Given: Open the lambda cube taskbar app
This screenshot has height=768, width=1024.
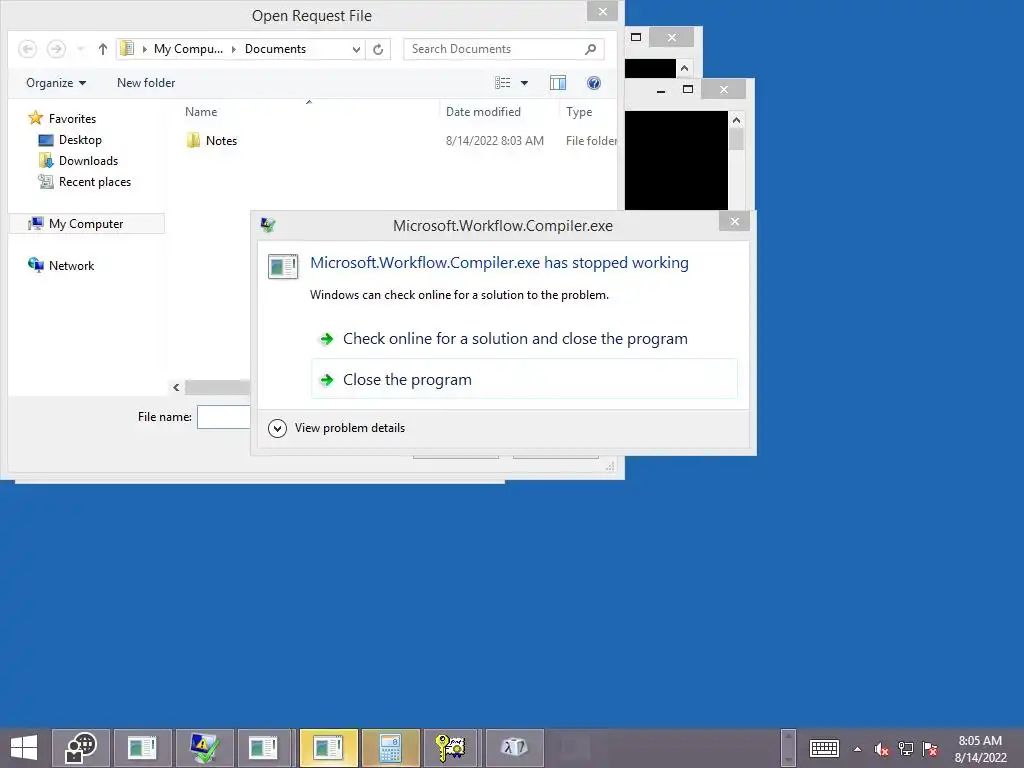Looking at the screenshot, I should pyautogui.click(x=514, y=747).
